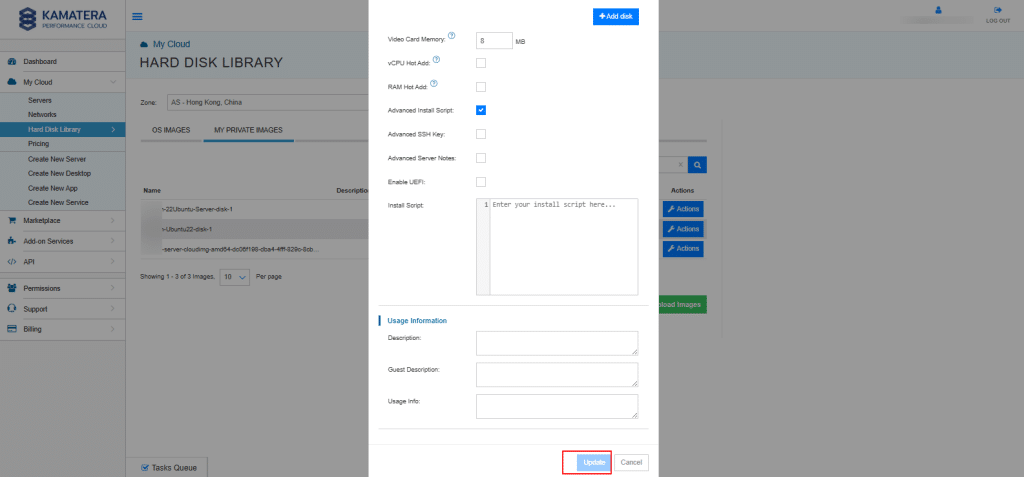Click the hamburger menu icon

(137, 16)
